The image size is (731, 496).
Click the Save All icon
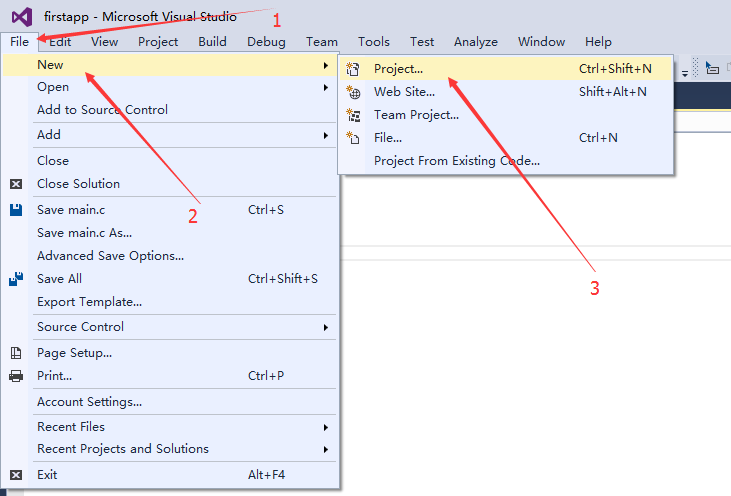(16, 279)
